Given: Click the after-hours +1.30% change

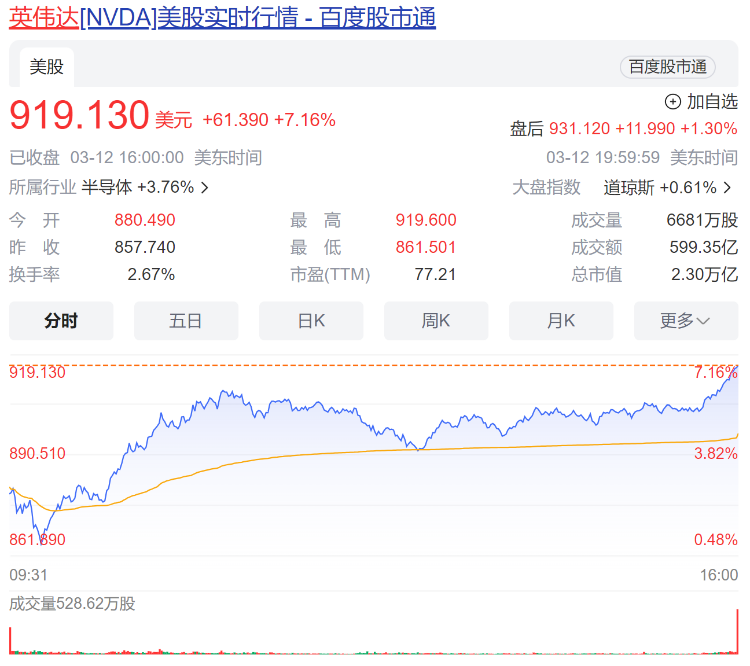Looking at the screenshot, I should (709, 129).
